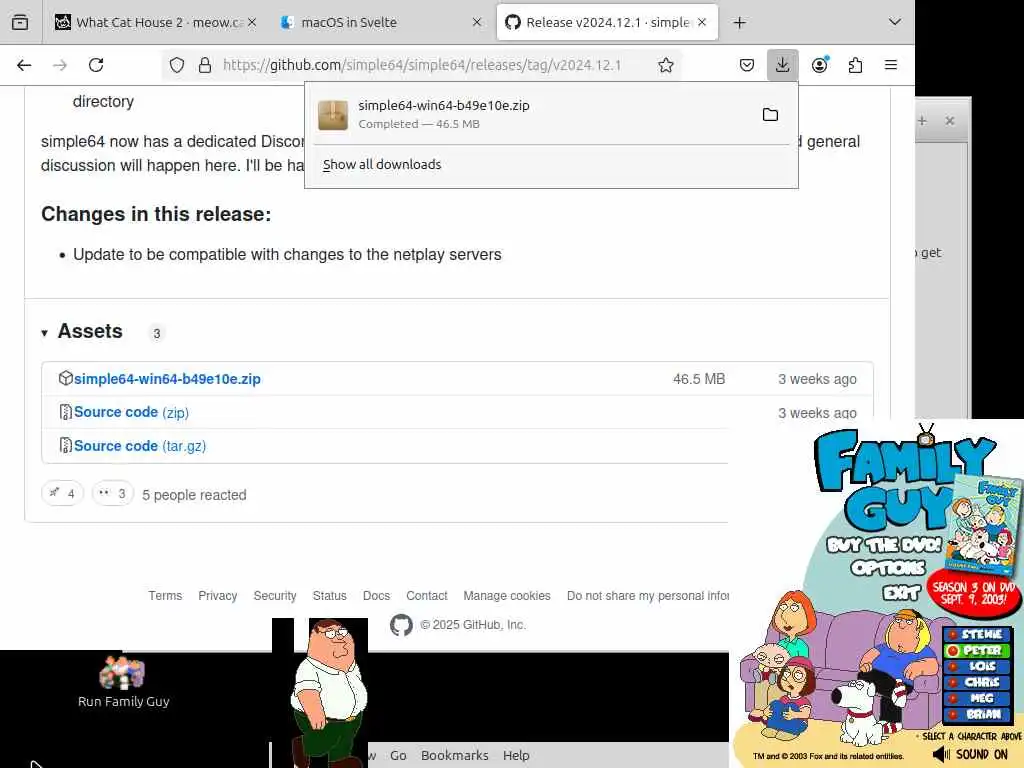This screenshot has height=768, width=1024.
Task: Switch to the macOS in Svelte tab
Action: pyautogui.click(x=381, y=22)
